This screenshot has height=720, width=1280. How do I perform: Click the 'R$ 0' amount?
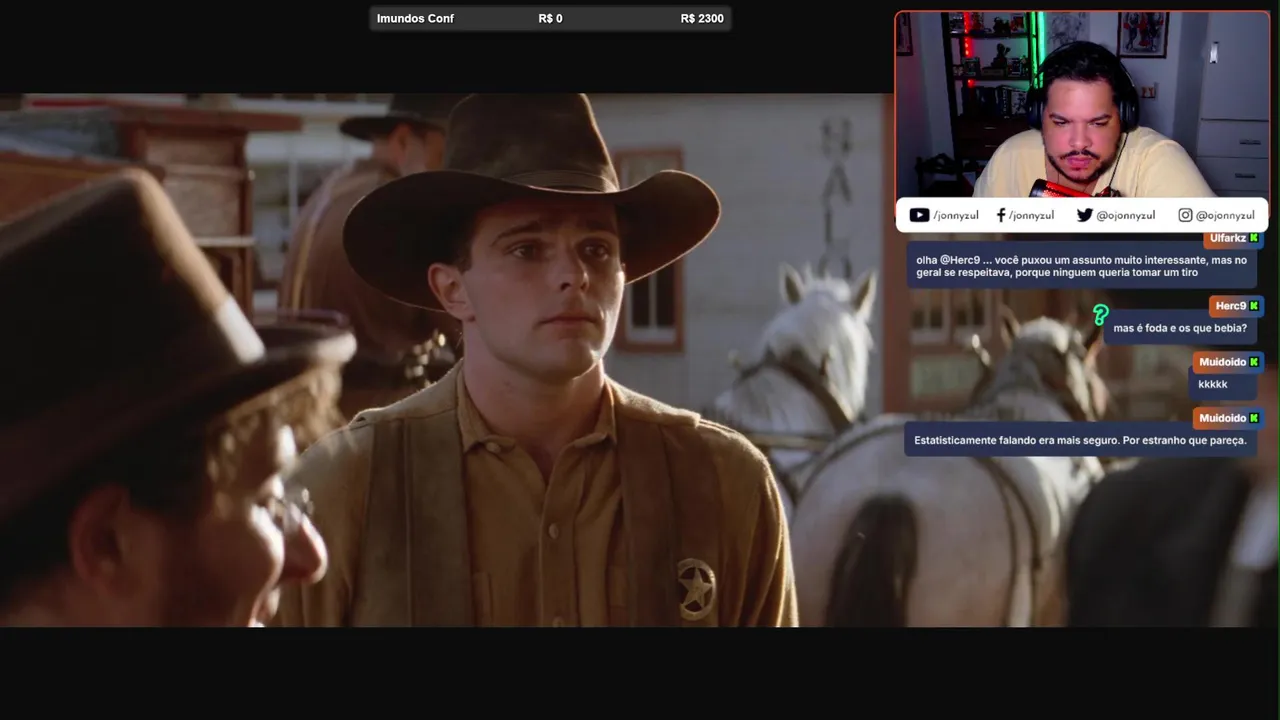pyautogui.click(x=550, y=19)
